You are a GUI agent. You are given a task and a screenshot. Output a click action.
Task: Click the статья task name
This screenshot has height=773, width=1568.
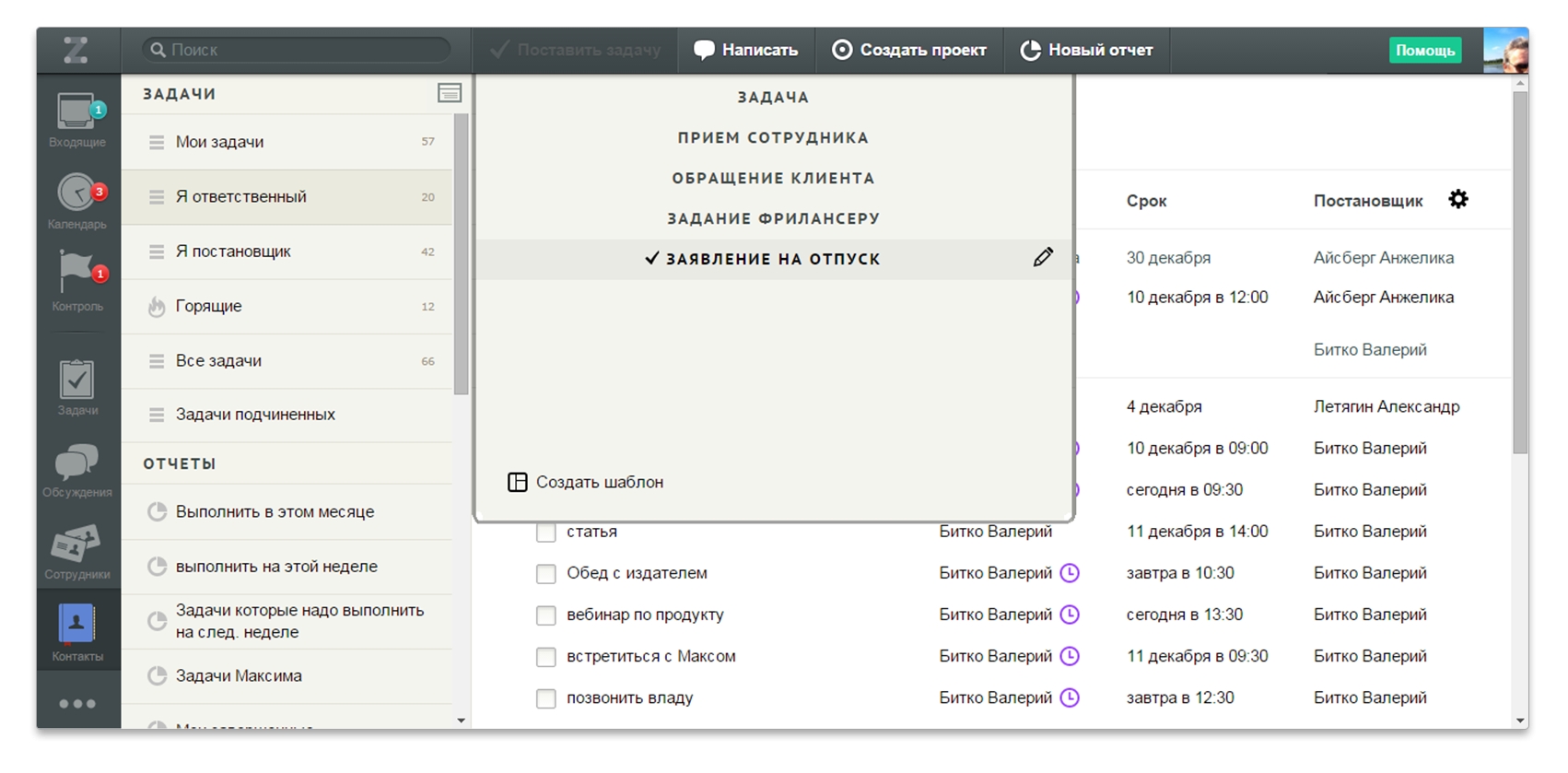click(591, 532)
